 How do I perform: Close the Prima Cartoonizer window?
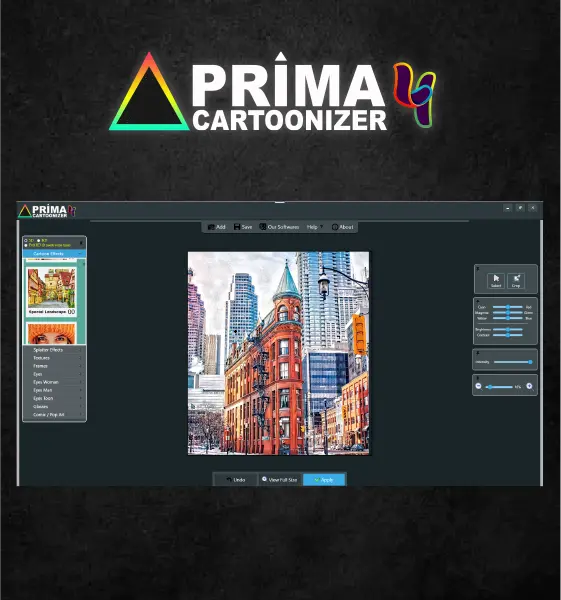pos(533,208)
